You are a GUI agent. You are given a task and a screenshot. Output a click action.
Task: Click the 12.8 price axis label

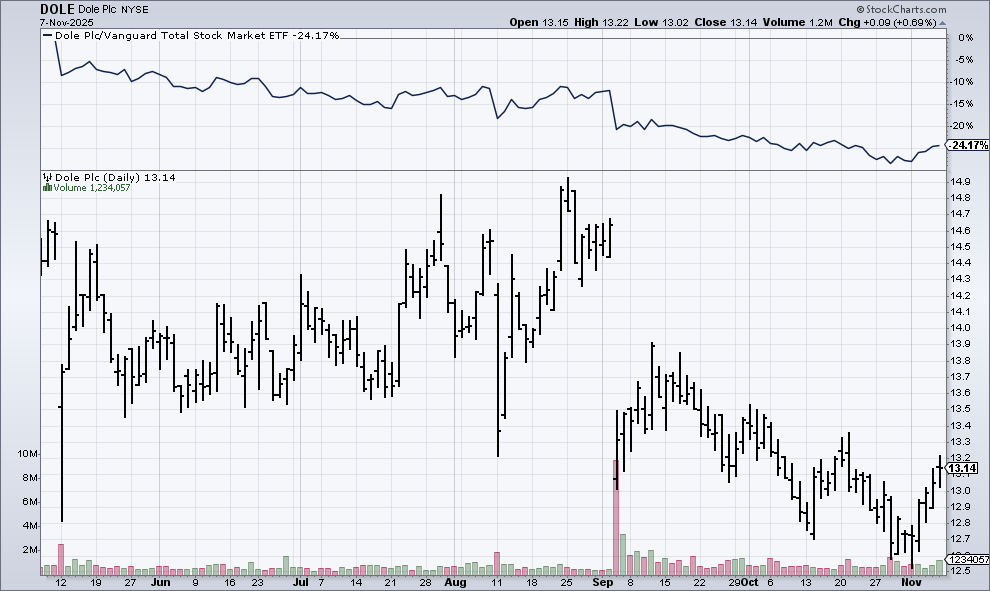[960, 523]
